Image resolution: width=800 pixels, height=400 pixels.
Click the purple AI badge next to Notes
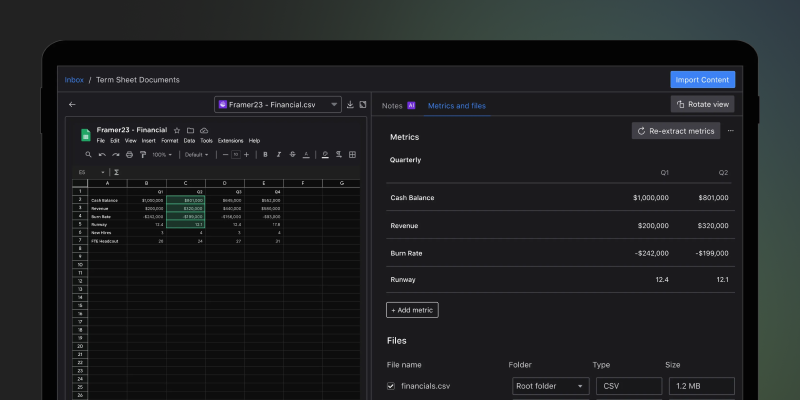411,106
